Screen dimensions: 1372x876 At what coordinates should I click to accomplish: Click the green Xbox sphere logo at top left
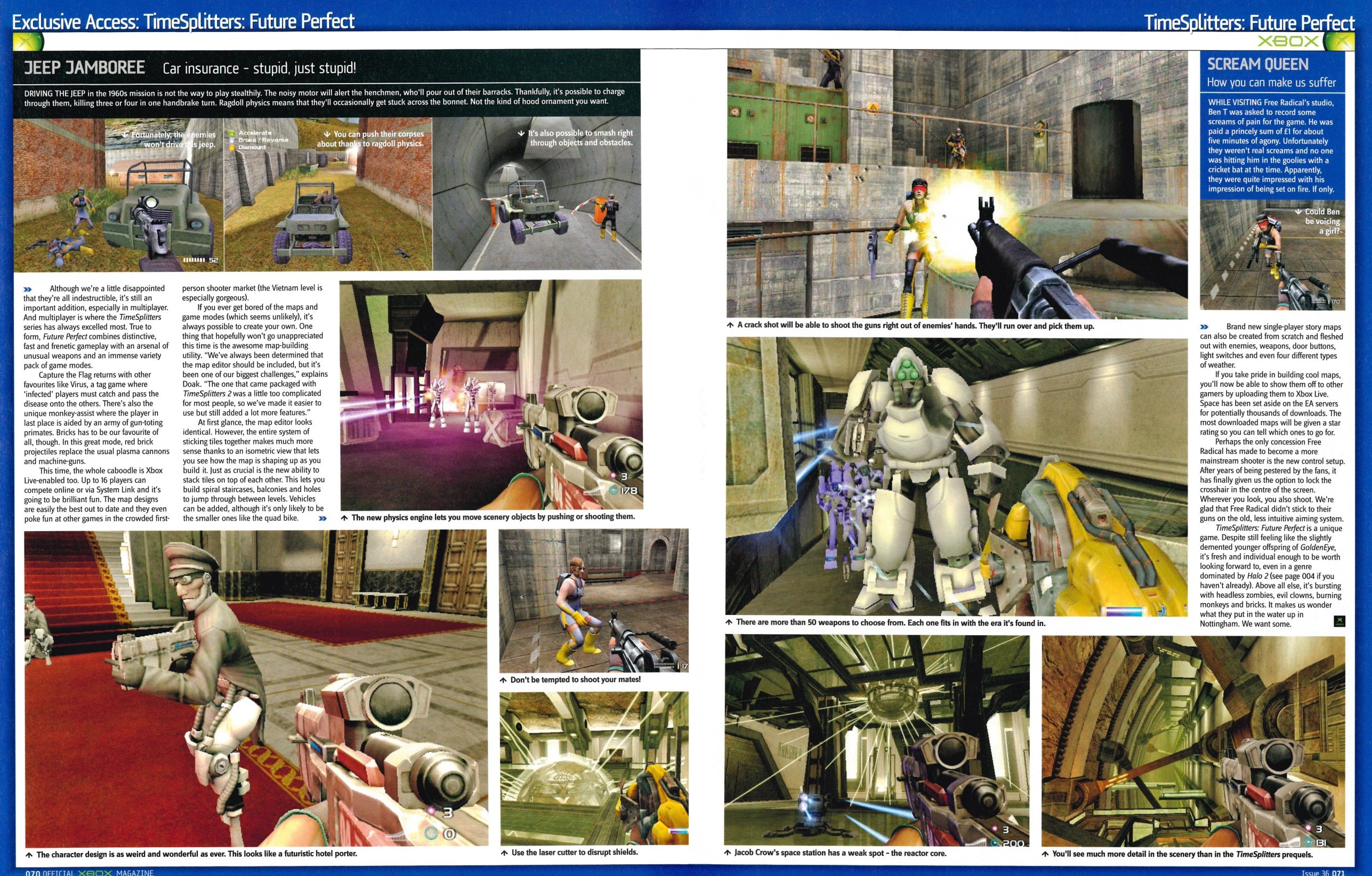(27, 42)
